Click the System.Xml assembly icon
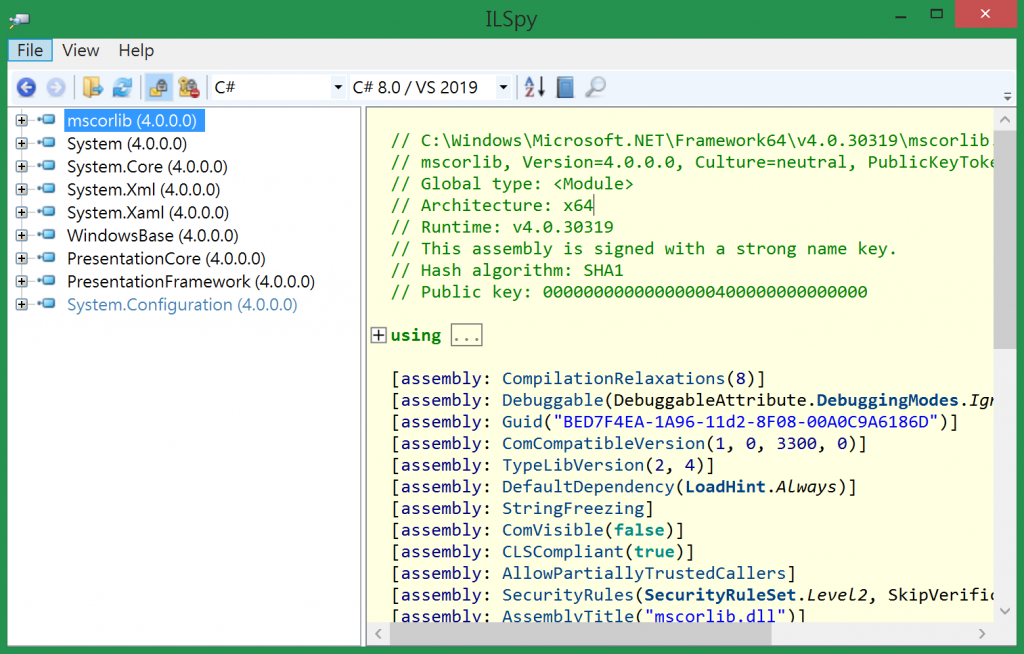1024x654 pixels. pos(46,189)
